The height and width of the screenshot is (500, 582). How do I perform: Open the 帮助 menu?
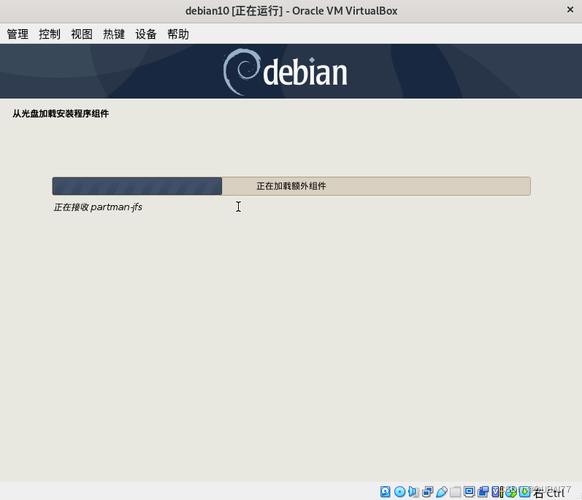[x=178, y=34]
